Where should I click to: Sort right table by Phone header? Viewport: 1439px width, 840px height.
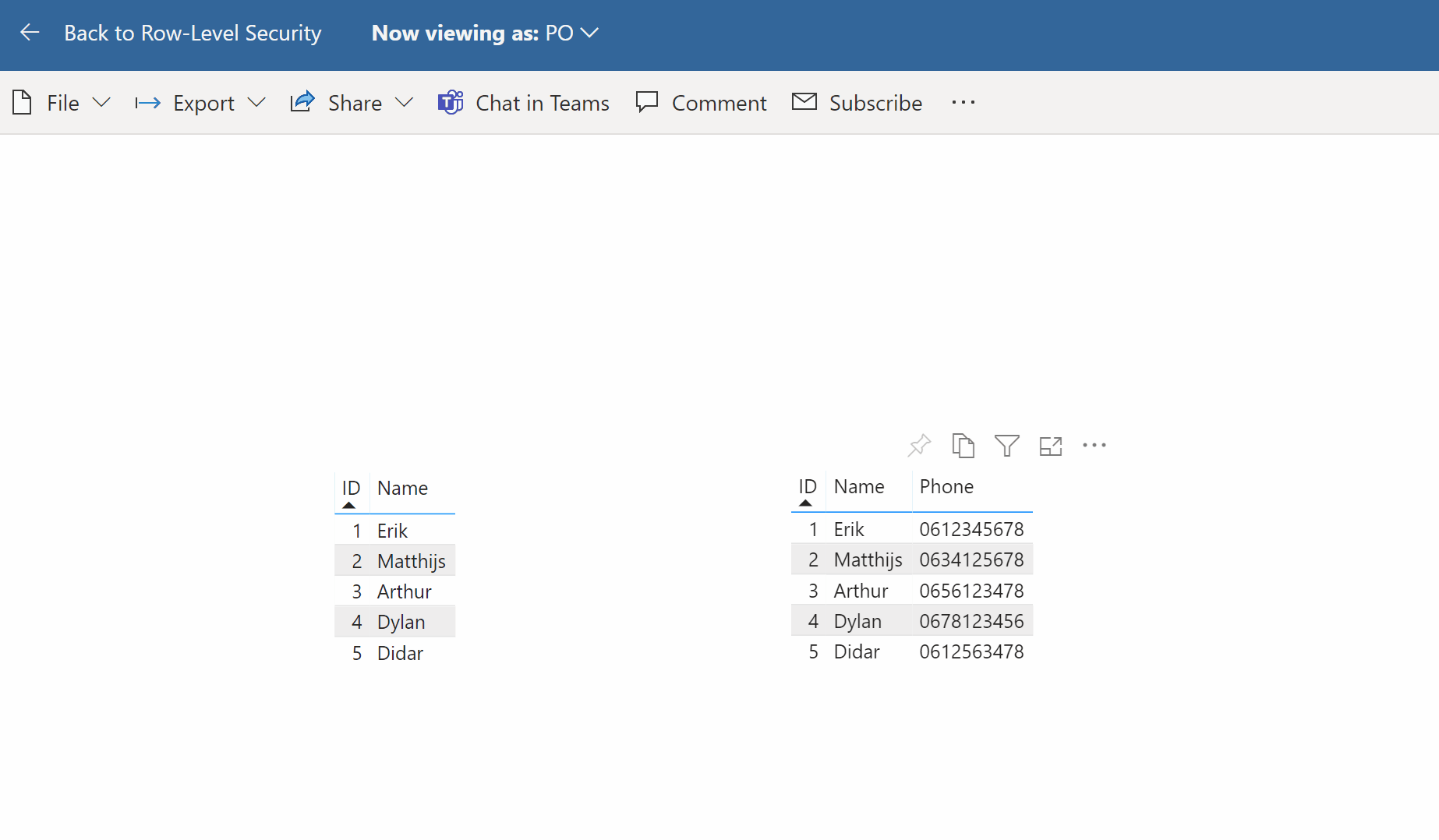(946, 487)
